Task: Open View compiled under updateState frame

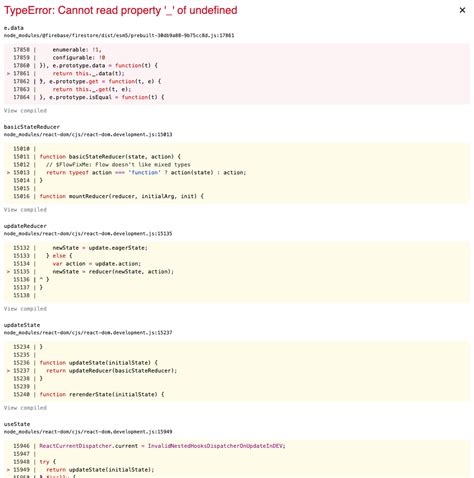Action: click(x=25, y=408)
